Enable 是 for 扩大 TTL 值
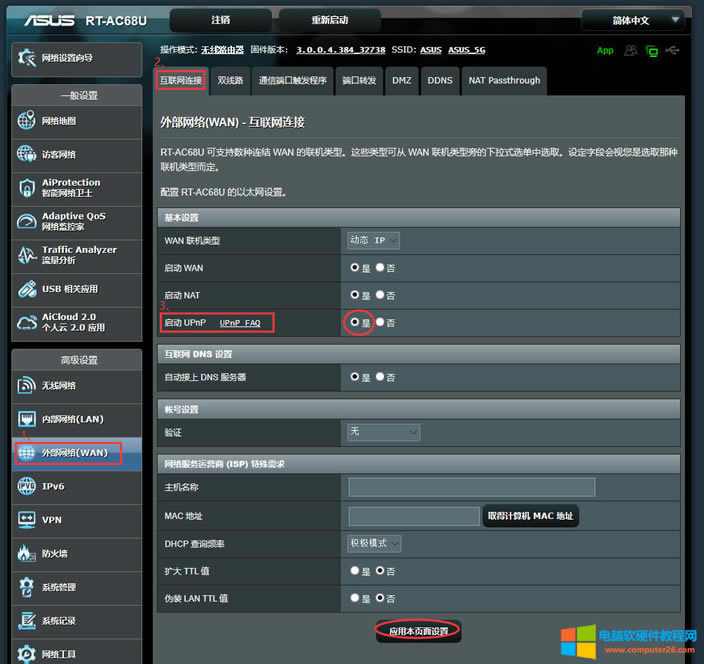Image resolution: width=704 pixels, height=664 pixels. 355,570
